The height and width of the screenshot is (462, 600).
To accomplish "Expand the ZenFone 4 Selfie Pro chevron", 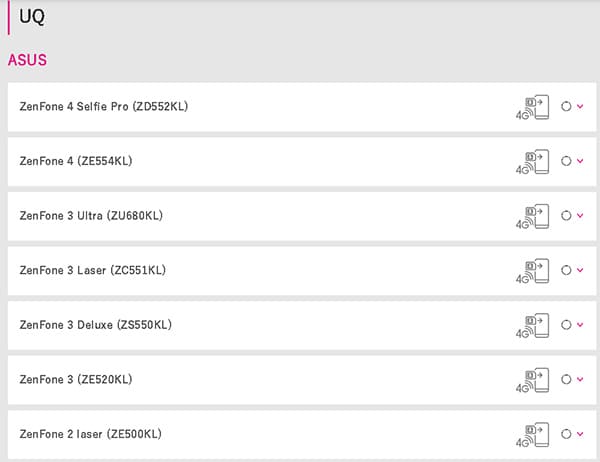I will click(580, 106).
